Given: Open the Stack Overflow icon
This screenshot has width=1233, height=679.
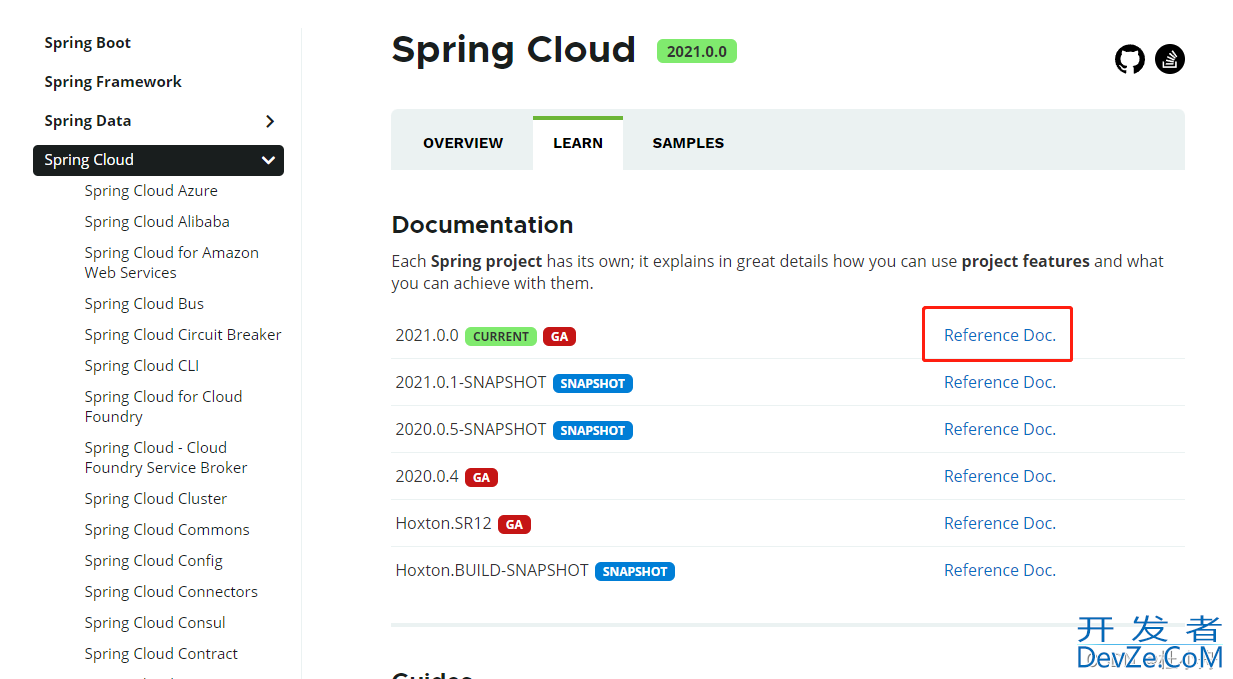Looking at the screenshot, I should (1170, 59).
